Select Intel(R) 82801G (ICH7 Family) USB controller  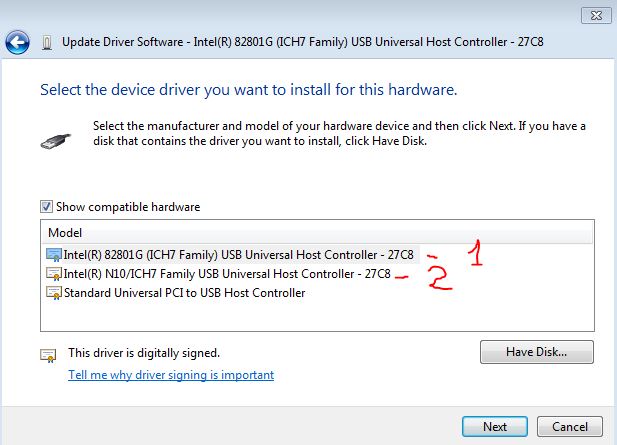click(x=238, y=255)
